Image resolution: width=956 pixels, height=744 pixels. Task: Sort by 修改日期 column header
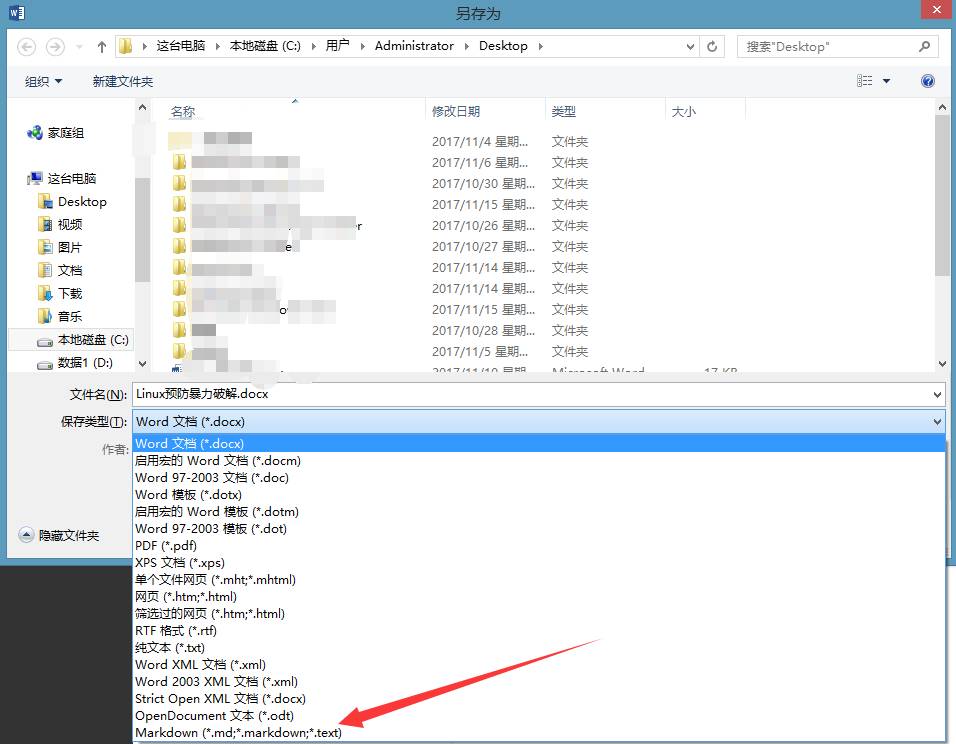tap(455, 112)
